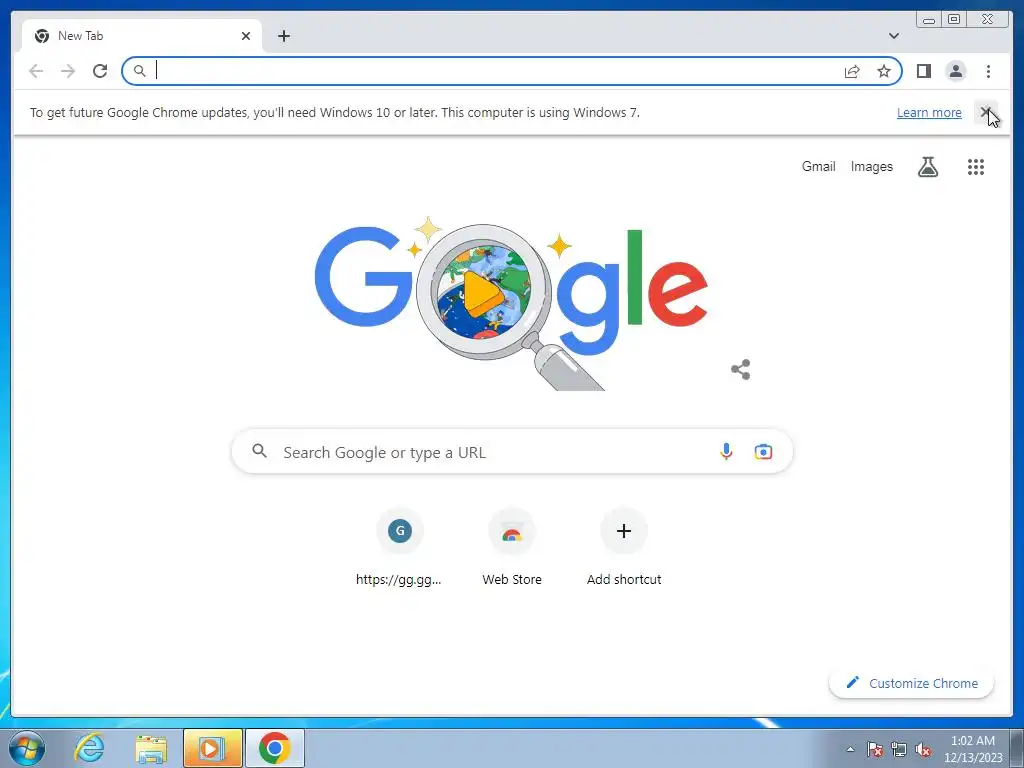Image resolution: width=1024 pixels, height=768 pixels.
Task: Open Gmail link
Action: (818, 167)
